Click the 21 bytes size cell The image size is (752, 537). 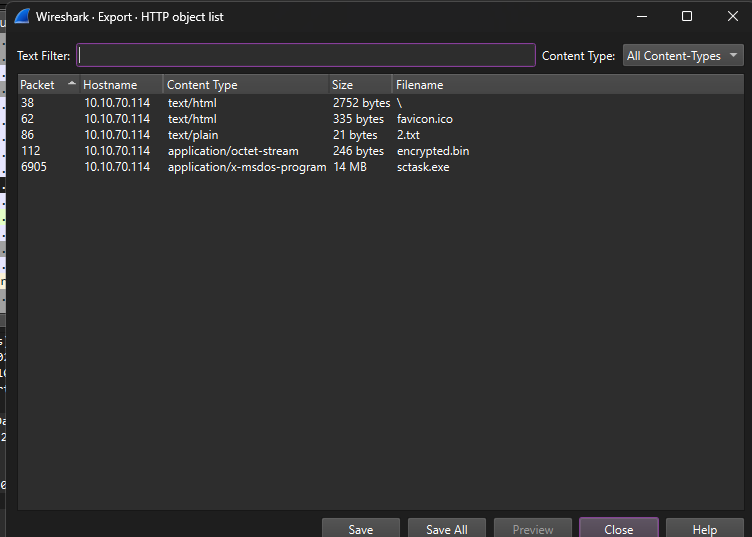(355, 135)
